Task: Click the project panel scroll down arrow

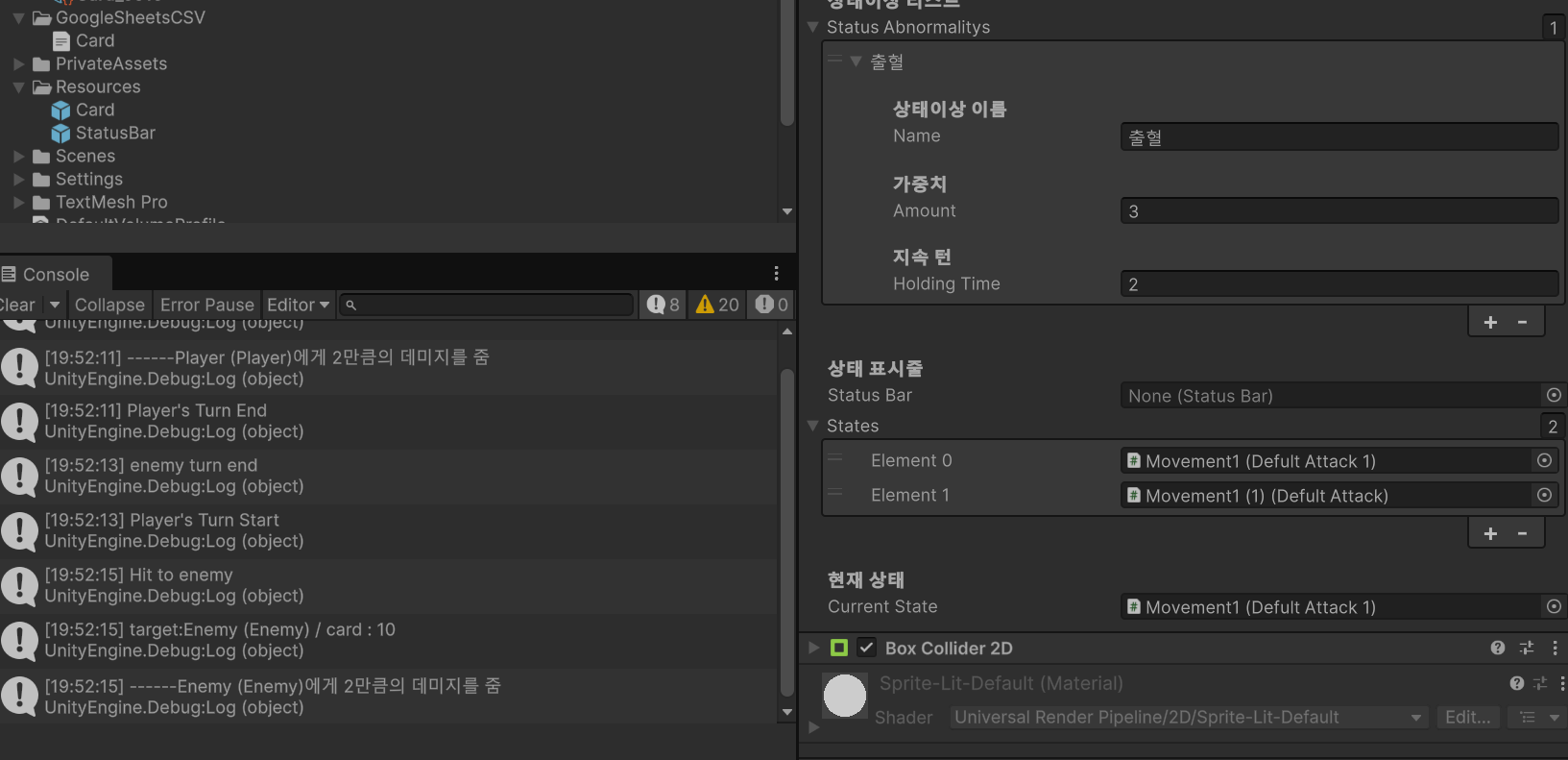Action: 787,211
